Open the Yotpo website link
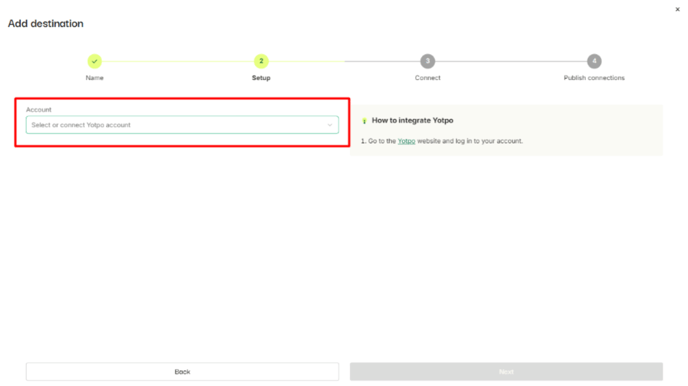This screenshot has height=386, width=688. [406, 141]
